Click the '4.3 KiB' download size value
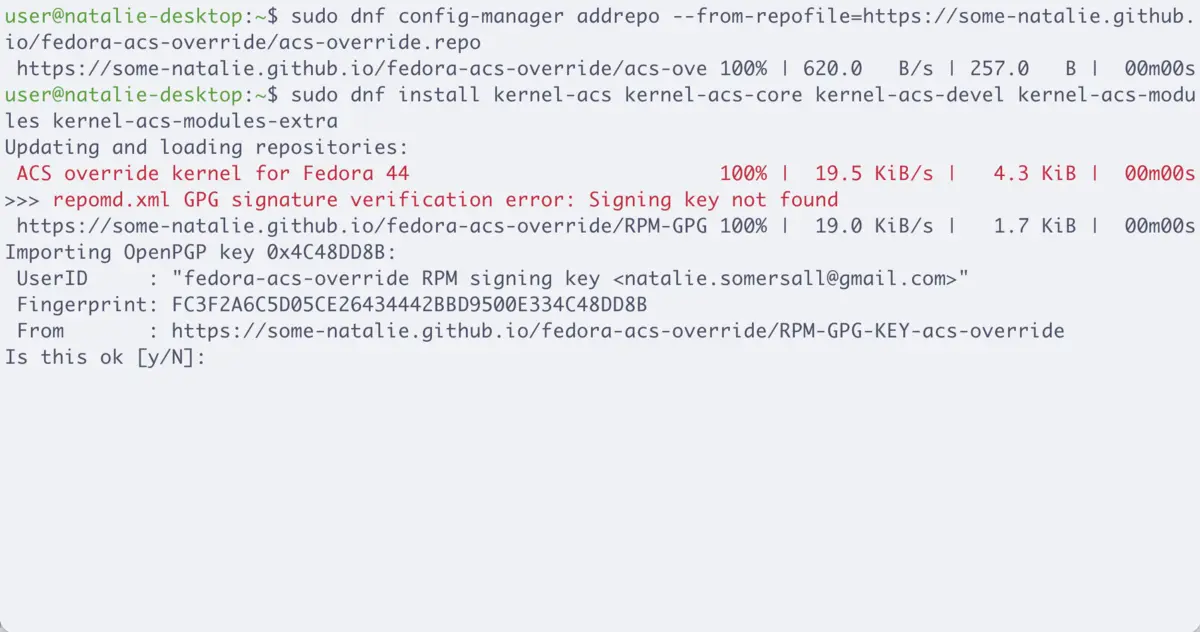This screenshot has width=1200, height=632. [x=1035, y=173]
